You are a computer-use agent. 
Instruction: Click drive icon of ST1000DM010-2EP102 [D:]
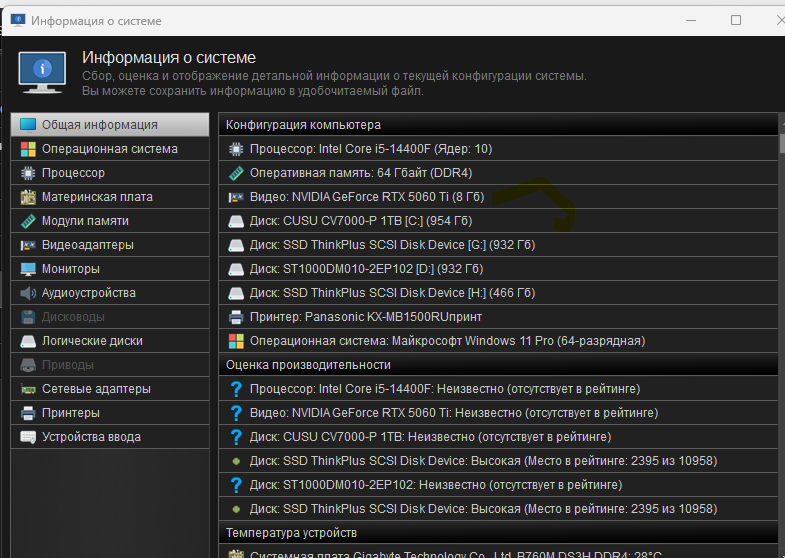point(236,269)
